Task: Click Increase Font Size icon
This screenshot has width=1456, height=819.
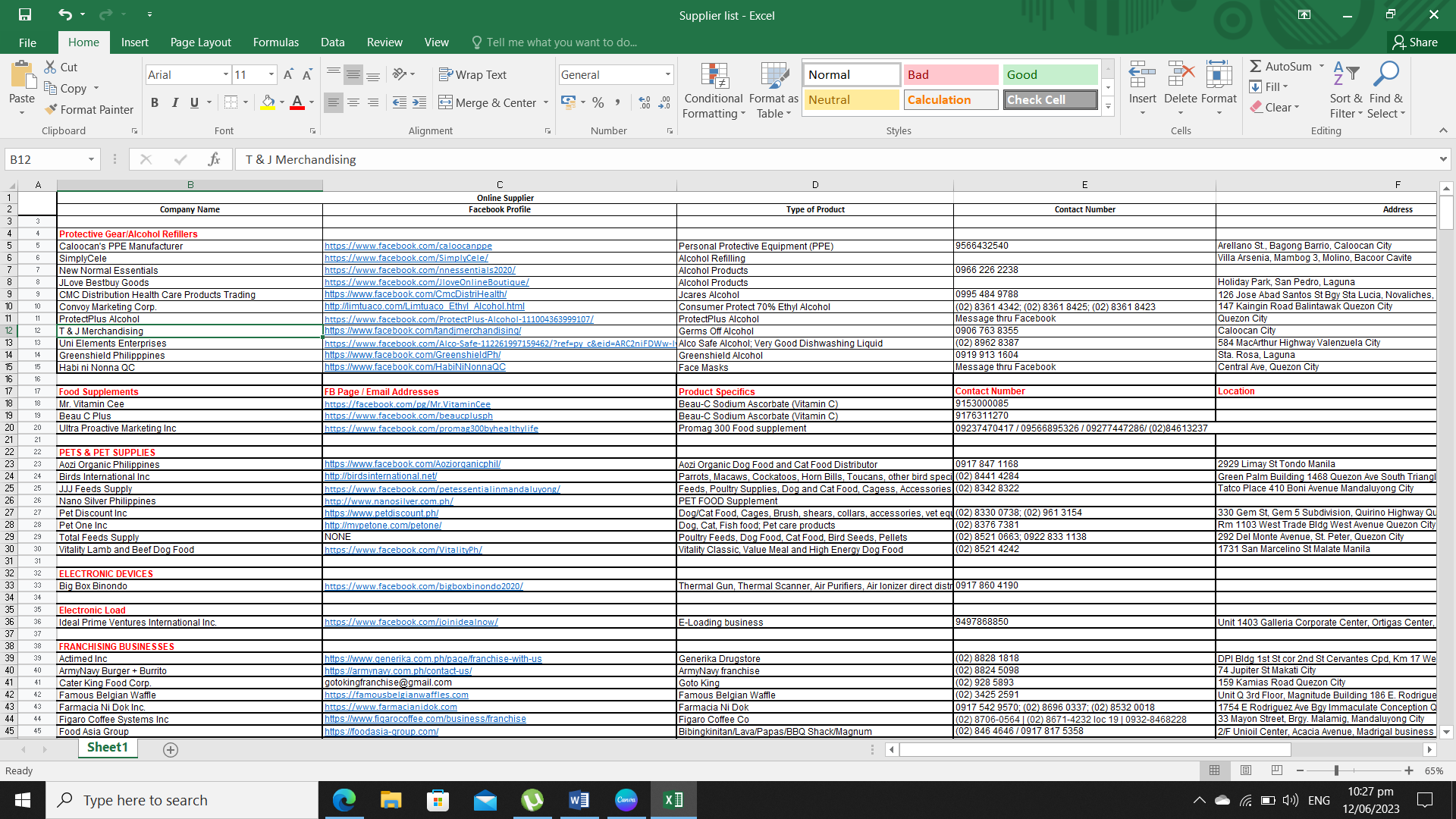Action: (288, 74)
